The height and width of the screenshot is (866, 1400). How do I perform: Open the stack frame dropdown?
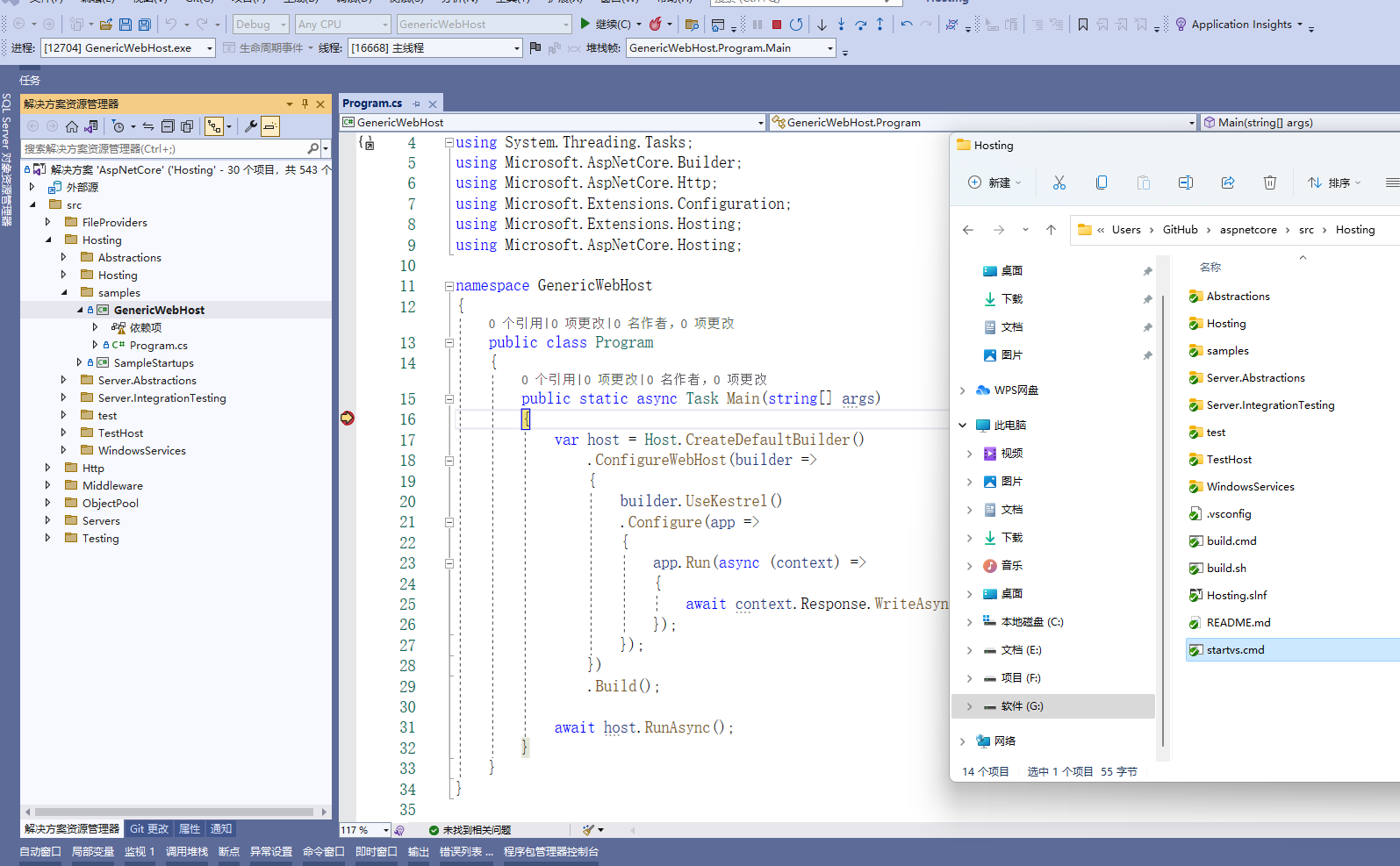tap(731, 47)
